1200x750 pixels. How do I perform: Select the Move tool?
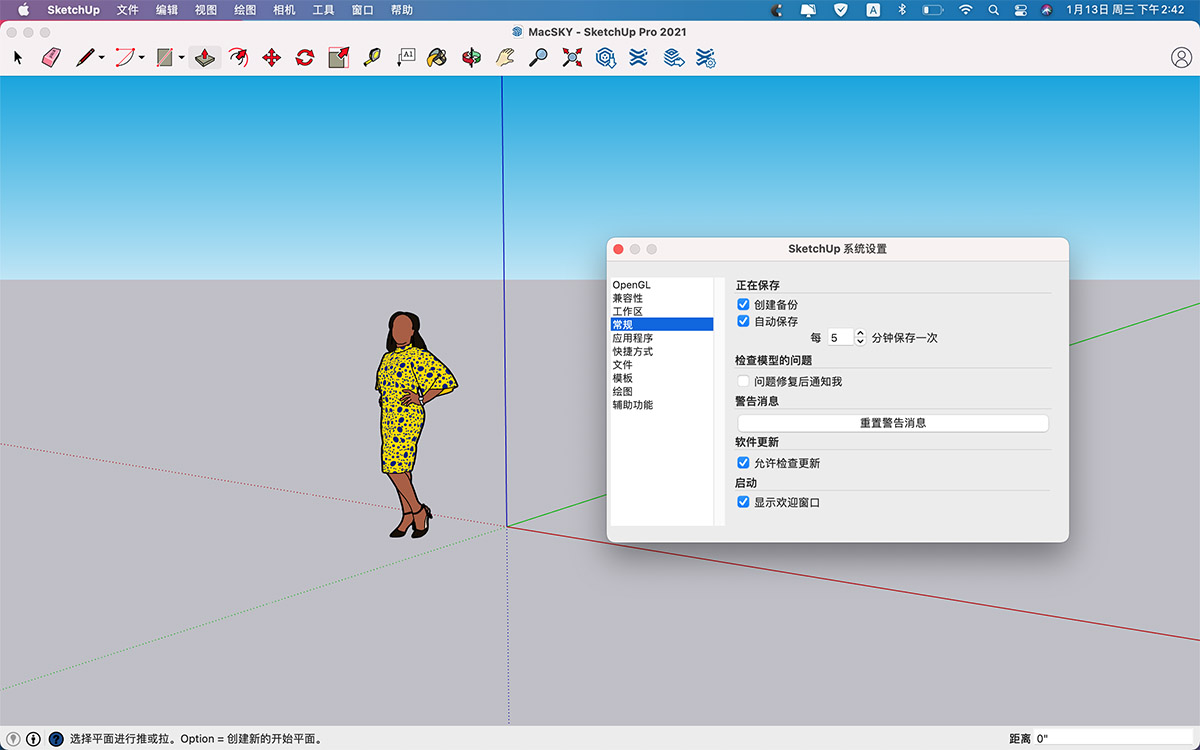click(271, 58)
